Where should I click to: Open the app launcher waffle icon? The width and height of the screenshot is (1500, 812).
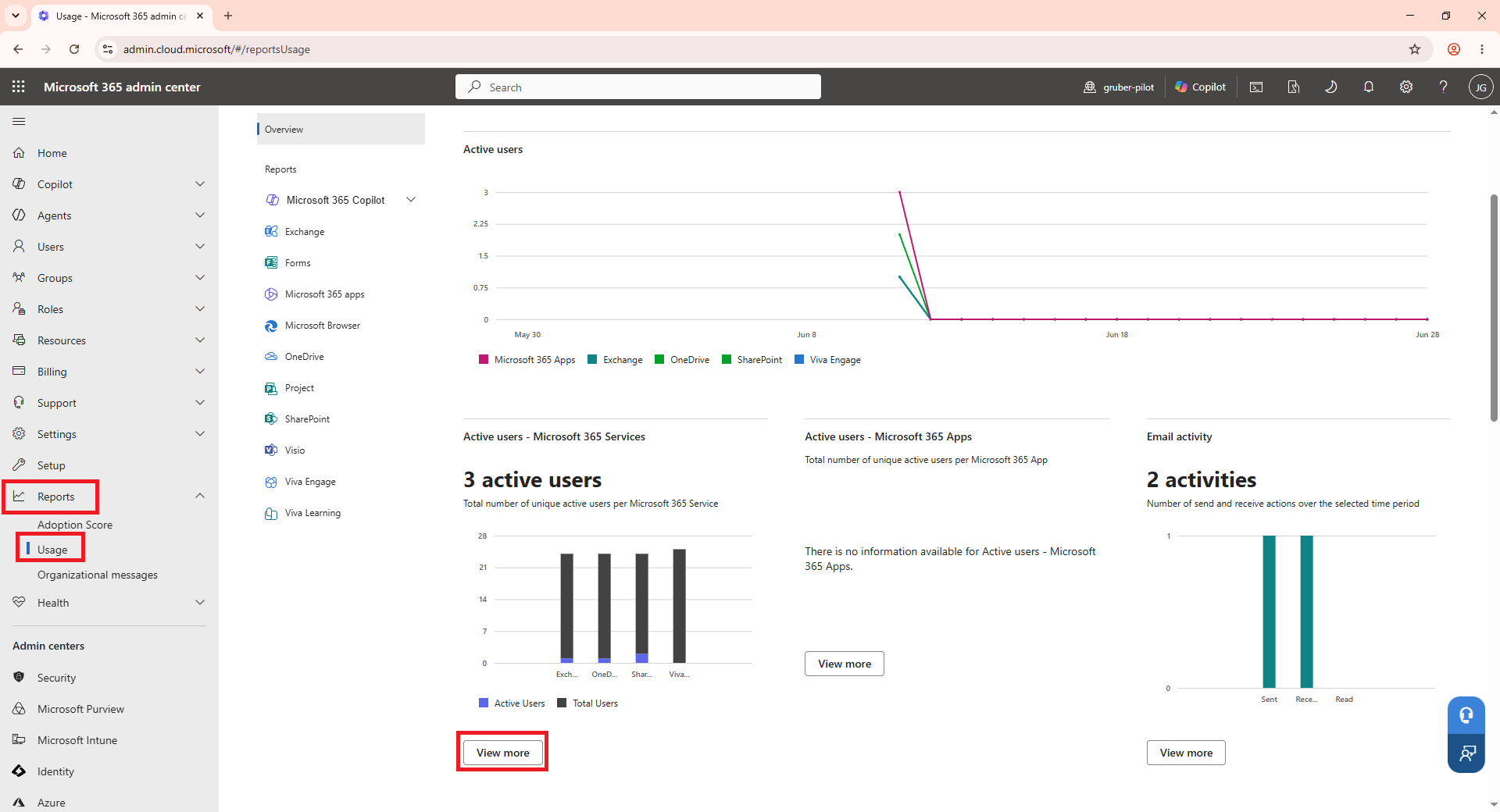pos(19,87)
